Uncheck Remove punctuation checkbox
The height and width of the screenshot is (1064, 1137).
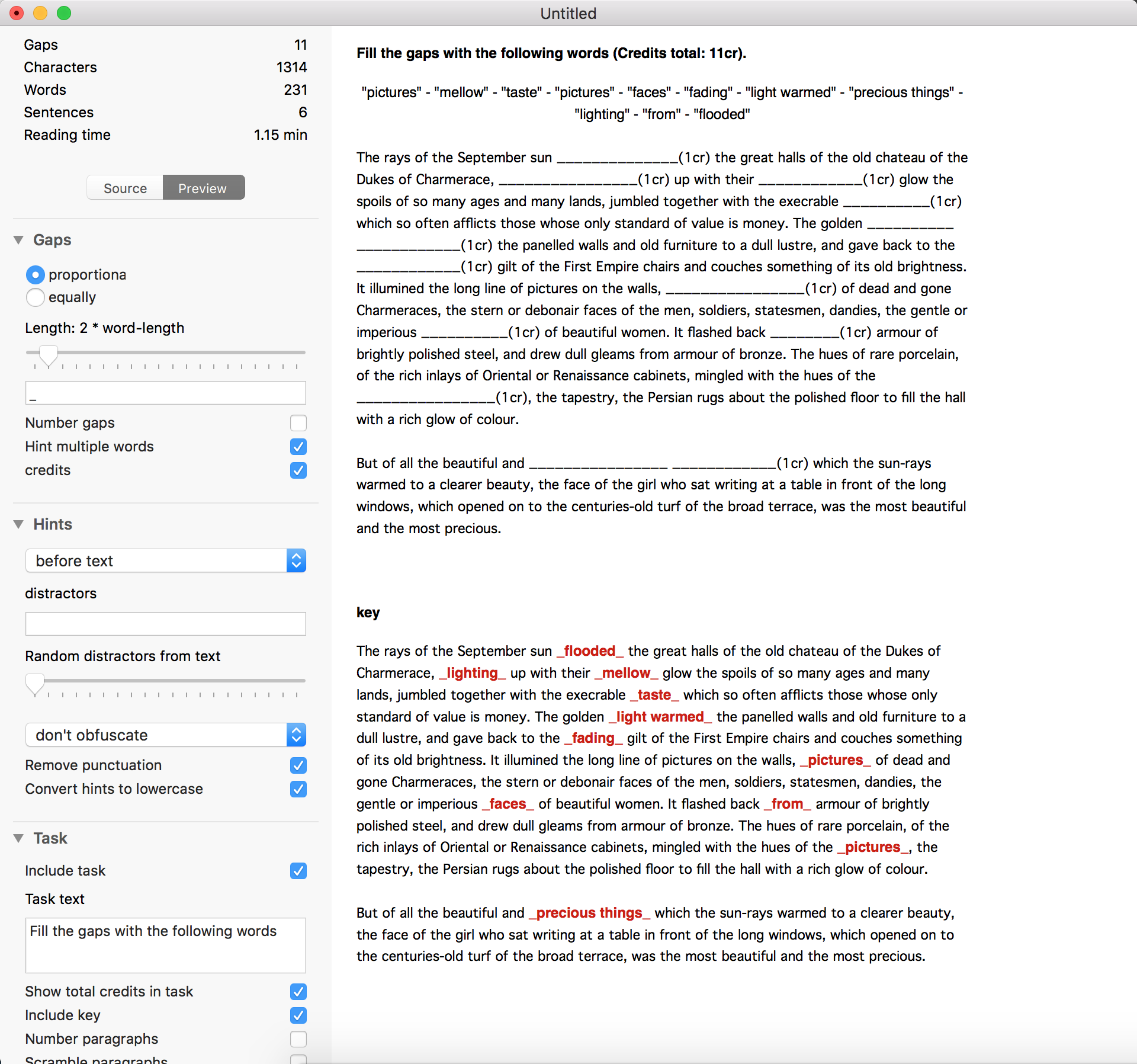[298, 765]
